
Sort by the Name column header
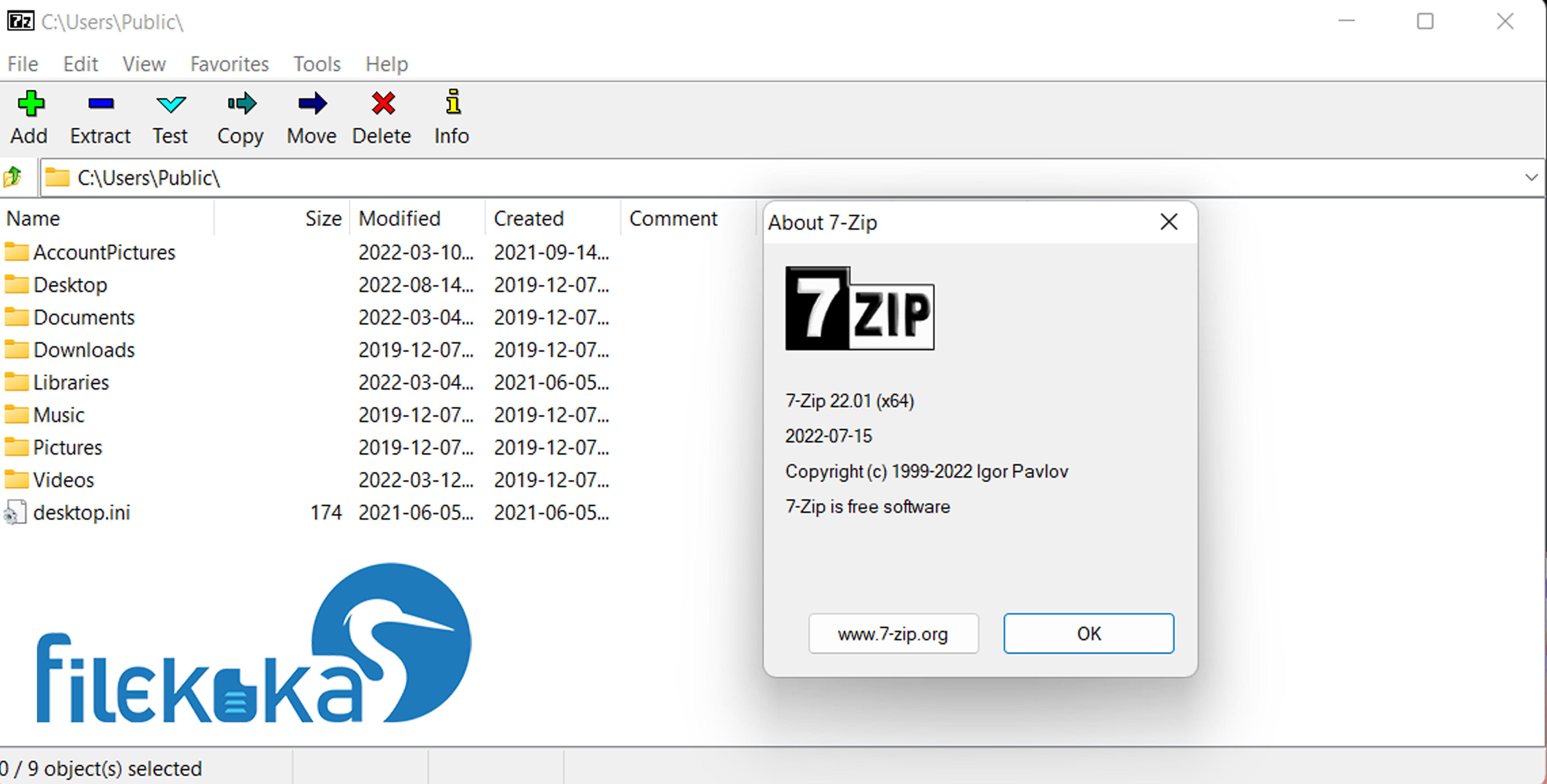click(107, 218)
